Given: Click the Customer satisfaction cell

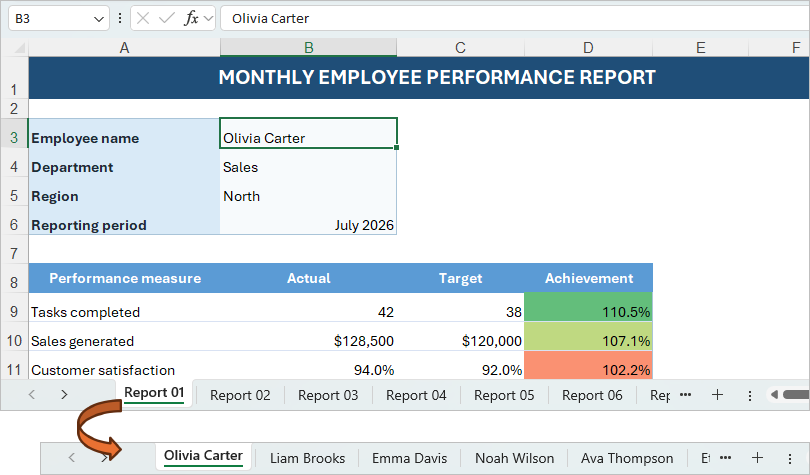Looking at the screenshot, I should point(124,365).
